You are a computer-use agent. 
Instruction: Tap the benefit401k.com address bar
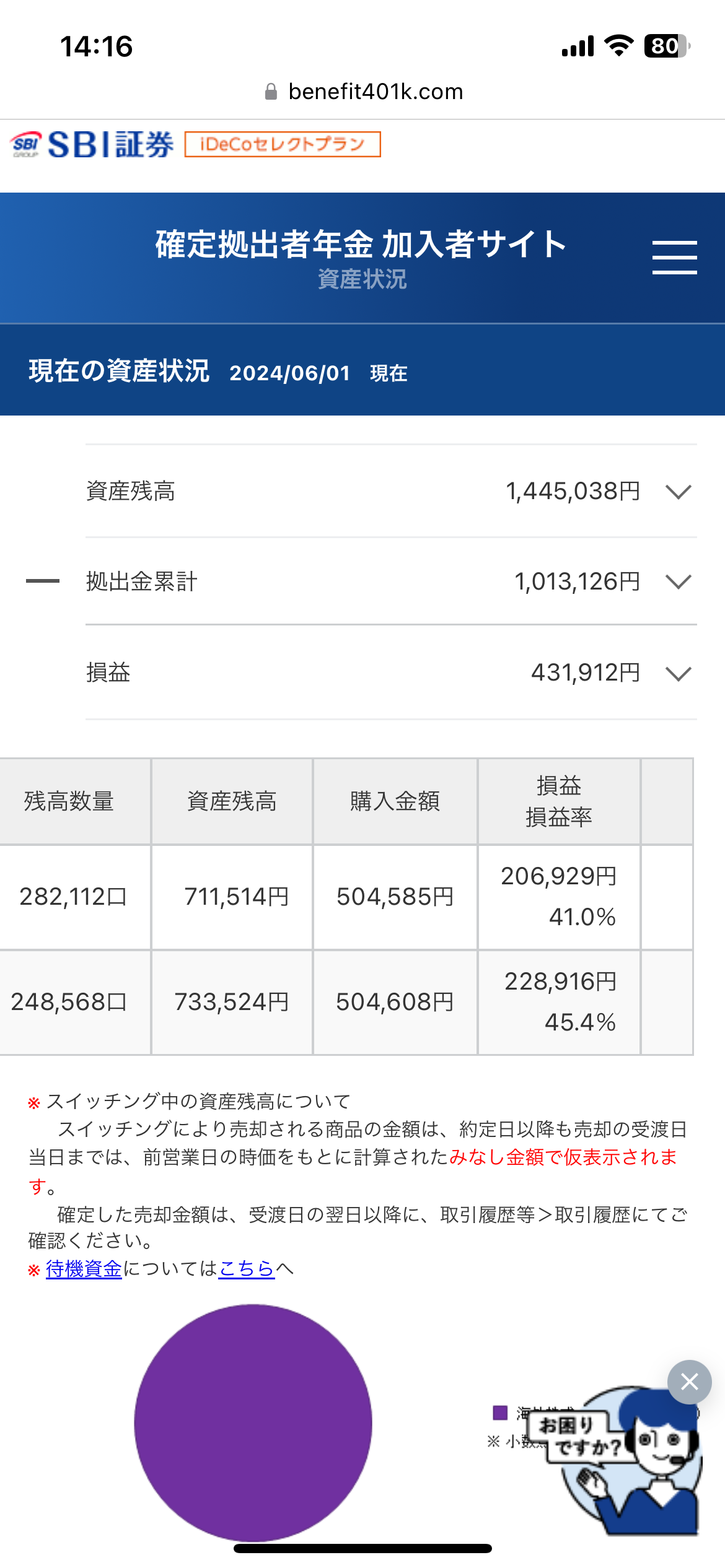363,92
